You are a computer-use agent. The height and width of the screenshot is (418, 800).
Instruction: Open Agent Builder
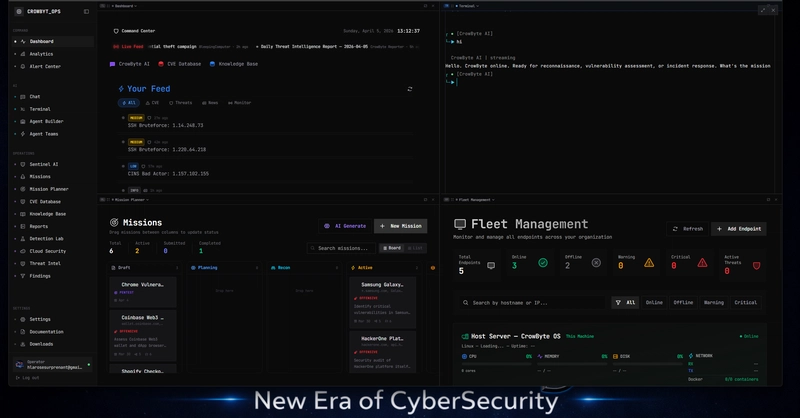coord(53,121)
